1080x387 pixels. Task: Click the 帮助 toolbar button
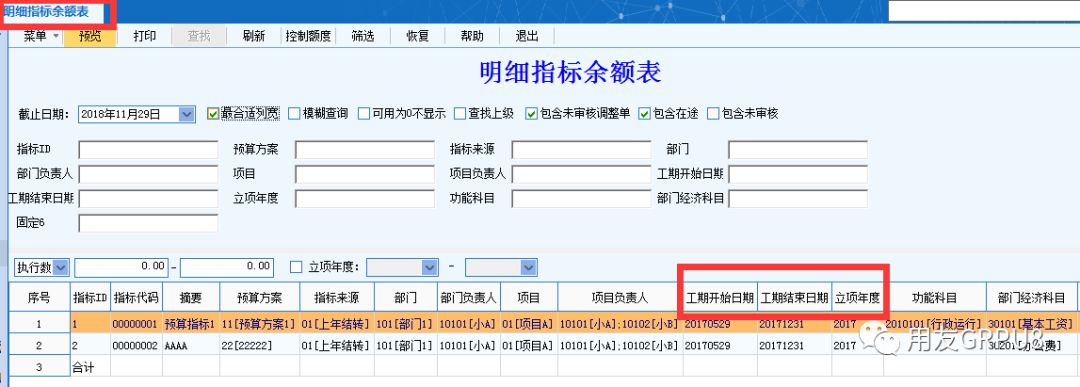472,36
